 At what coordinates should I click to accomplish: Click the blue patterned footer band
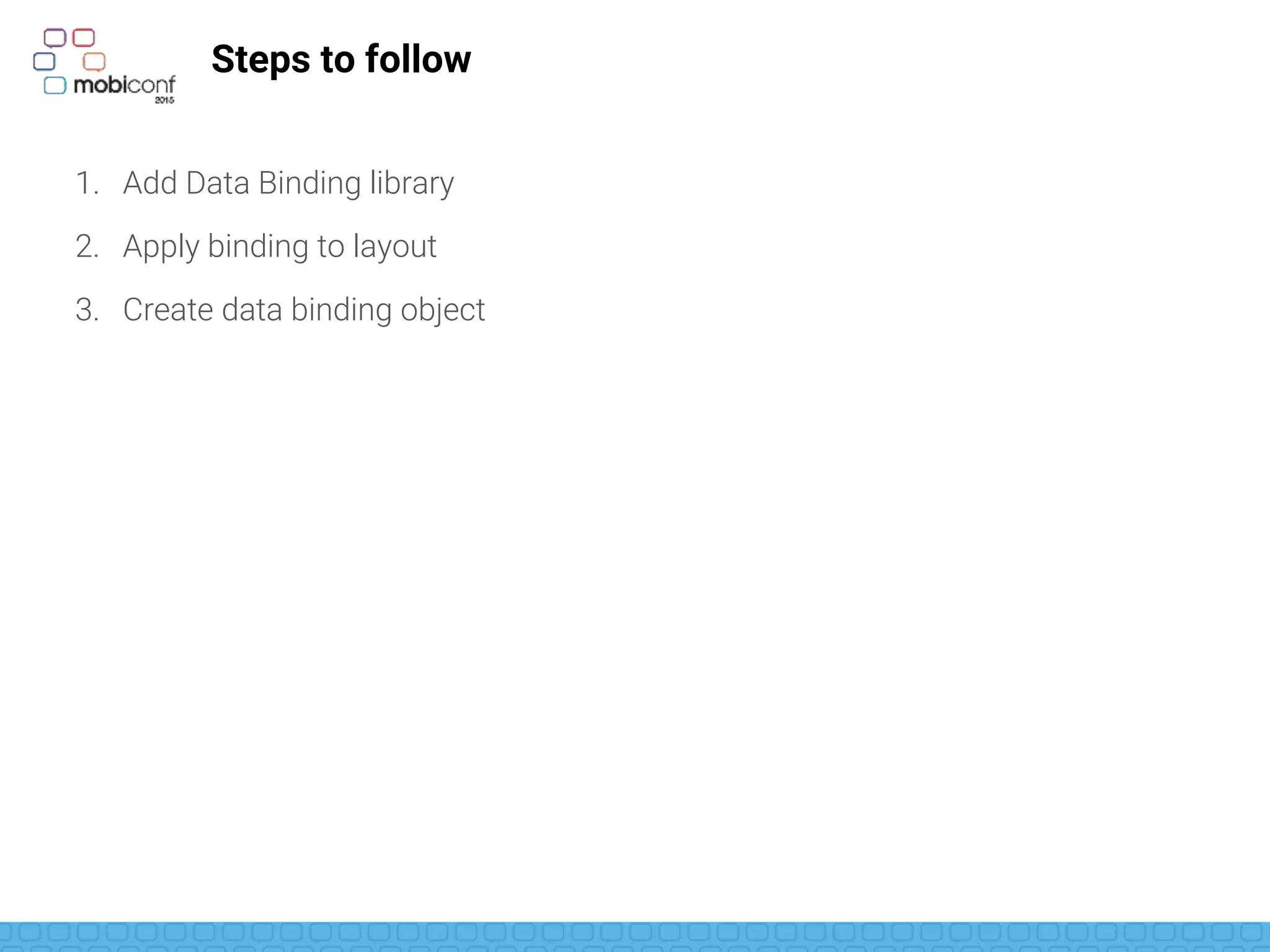635,937
